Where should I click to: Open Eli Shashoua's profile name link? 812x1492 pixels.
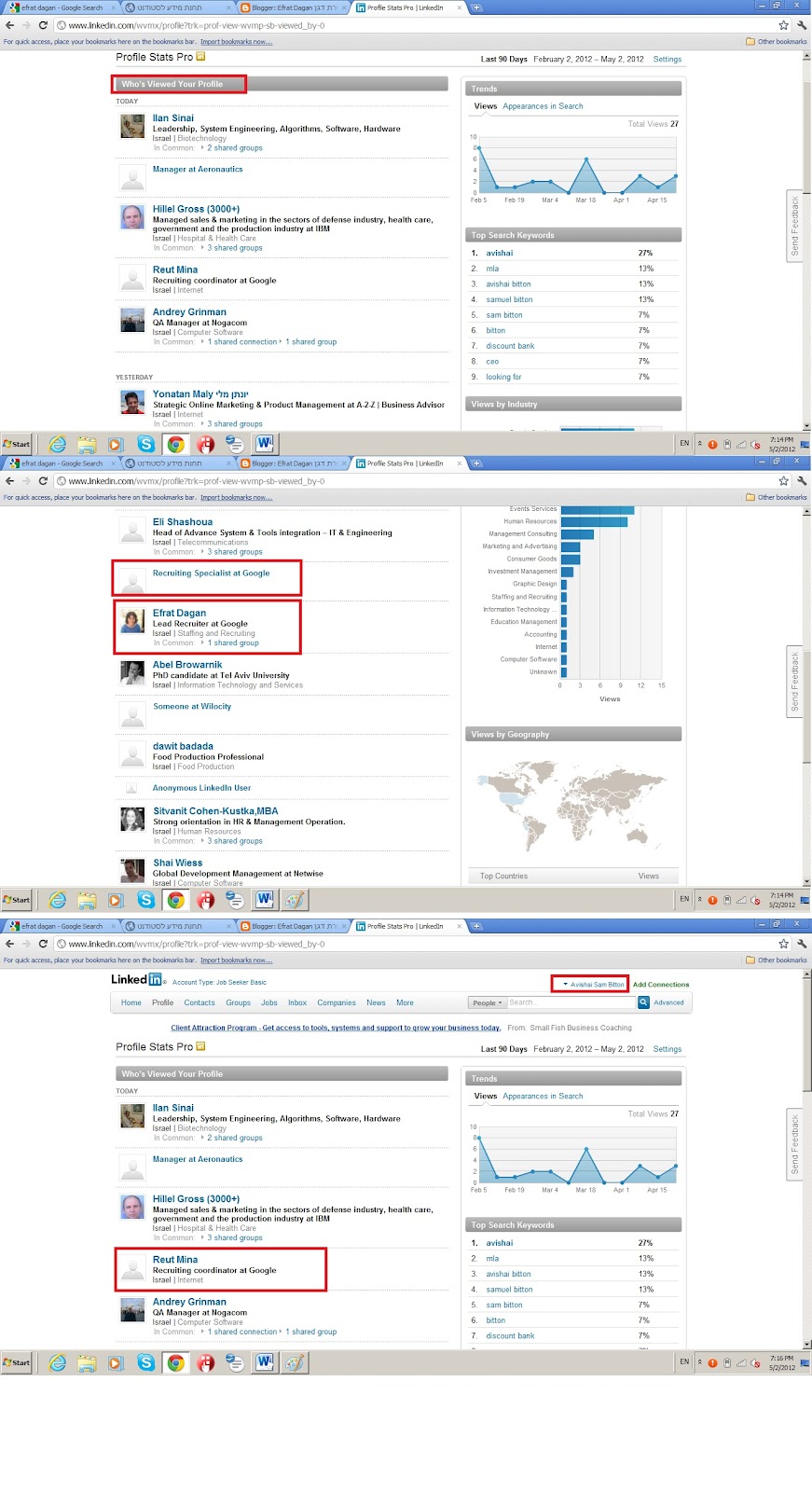pos(183,522)
